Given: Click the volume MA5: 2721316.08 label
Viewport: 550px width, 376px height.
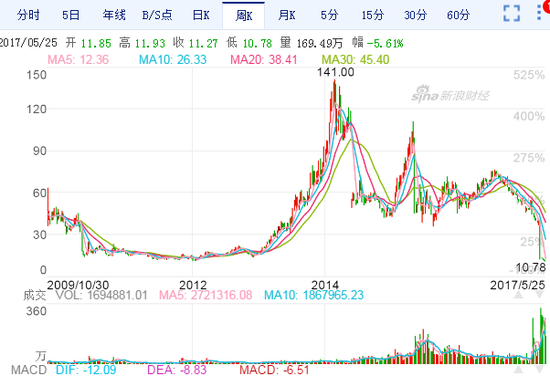Looking at the screenshot, I should [206, 295].
